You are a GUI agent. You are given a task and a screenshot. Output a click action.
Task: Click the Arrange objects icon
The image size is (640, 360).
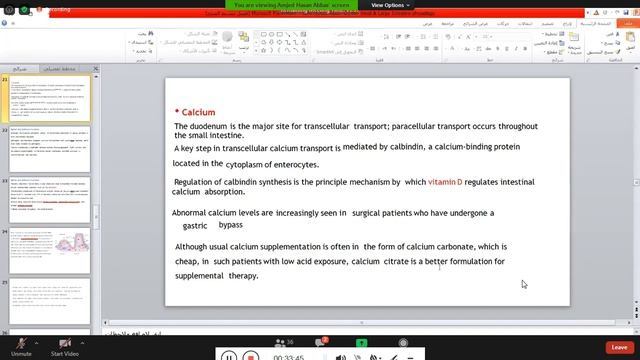(x=244, y=37)
